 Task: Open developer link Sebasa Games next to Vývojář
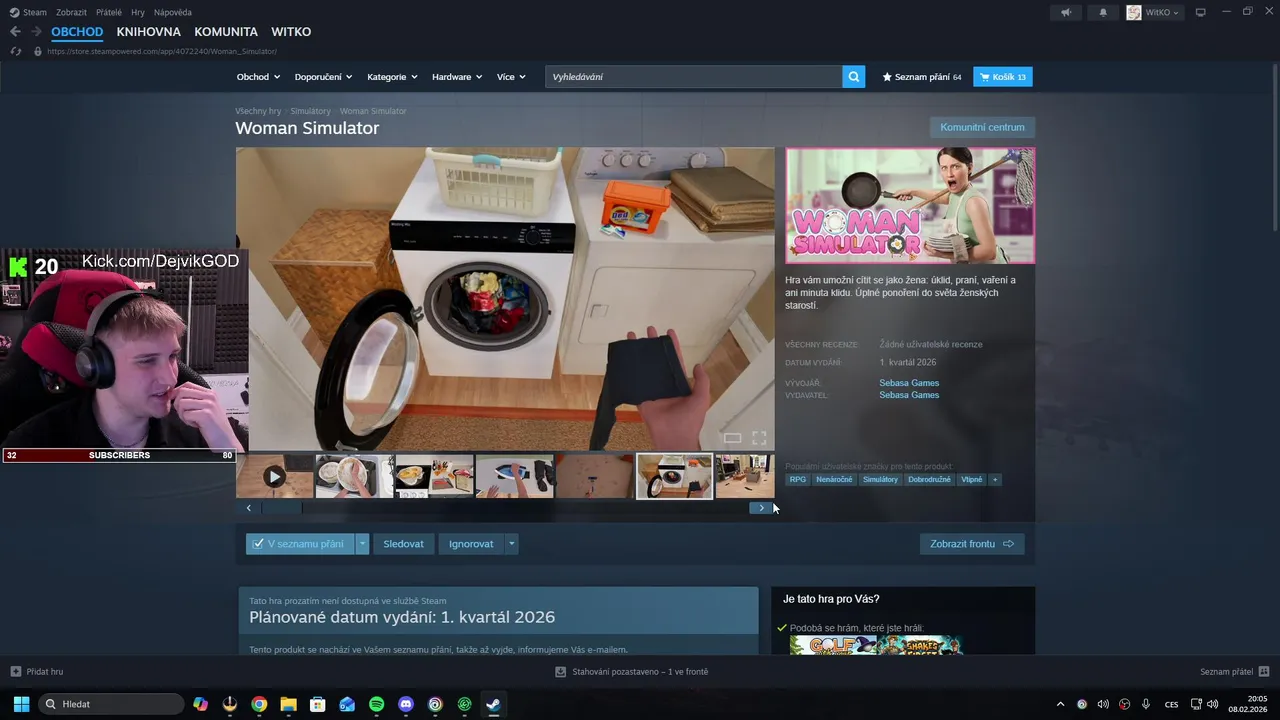pos(909,383)
